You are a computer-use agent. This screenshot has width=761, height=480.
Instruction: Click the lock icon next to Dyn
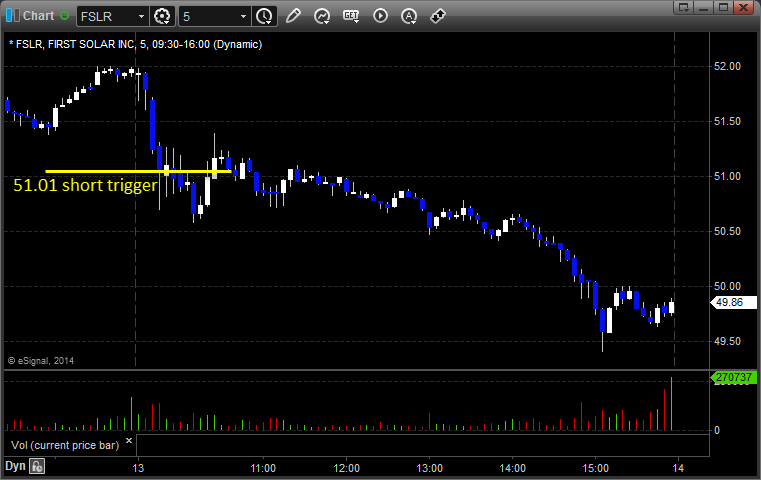(37, 466)
